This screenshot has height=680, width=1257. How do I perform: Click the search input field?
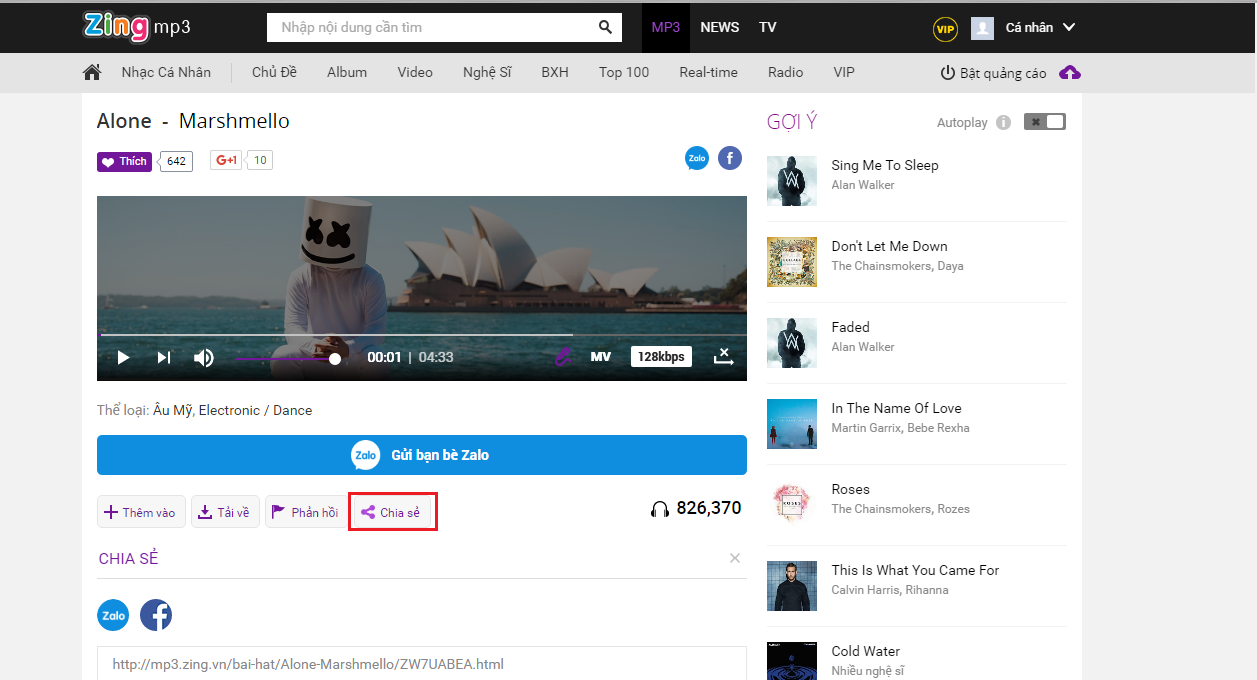pos(432,27)
